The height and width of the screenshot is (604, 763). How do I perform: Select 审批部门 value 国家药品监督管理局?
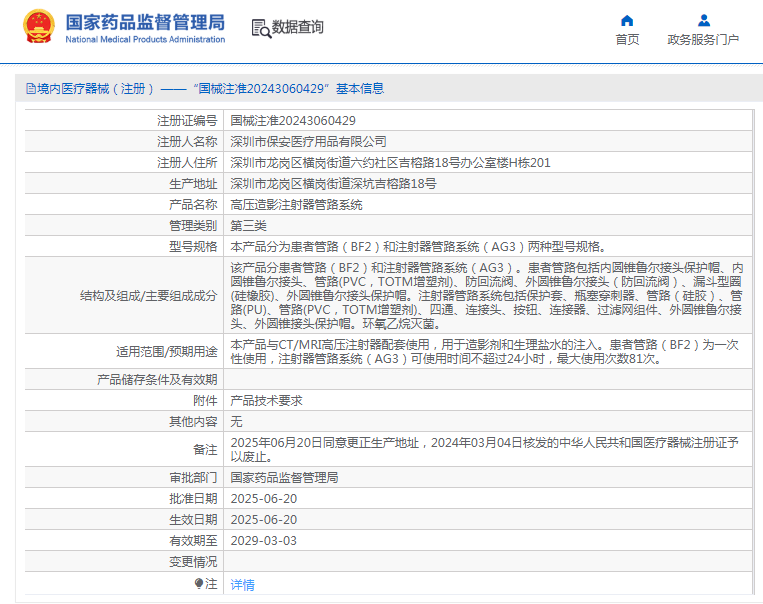click(x=284, y=477)
